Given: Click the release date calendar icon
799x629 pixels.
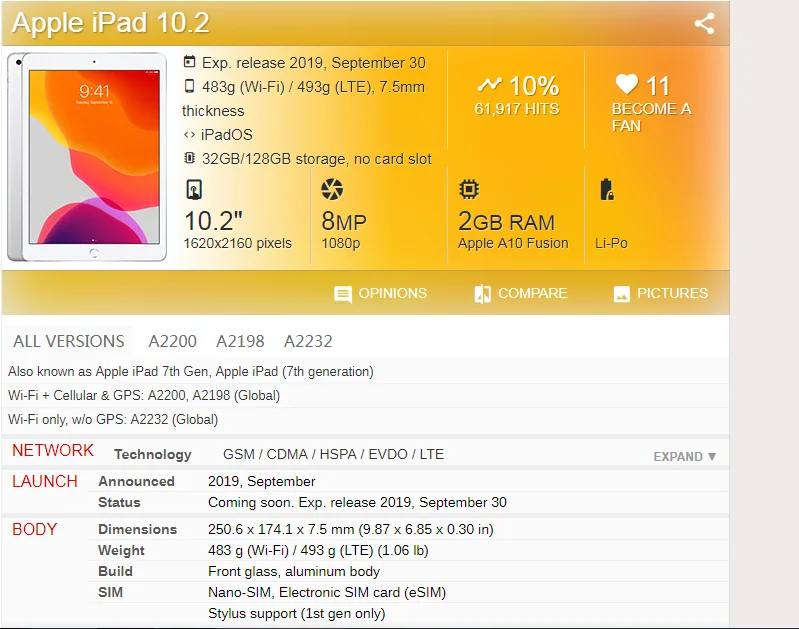Looking at the screenshot, I should (189, 62).
